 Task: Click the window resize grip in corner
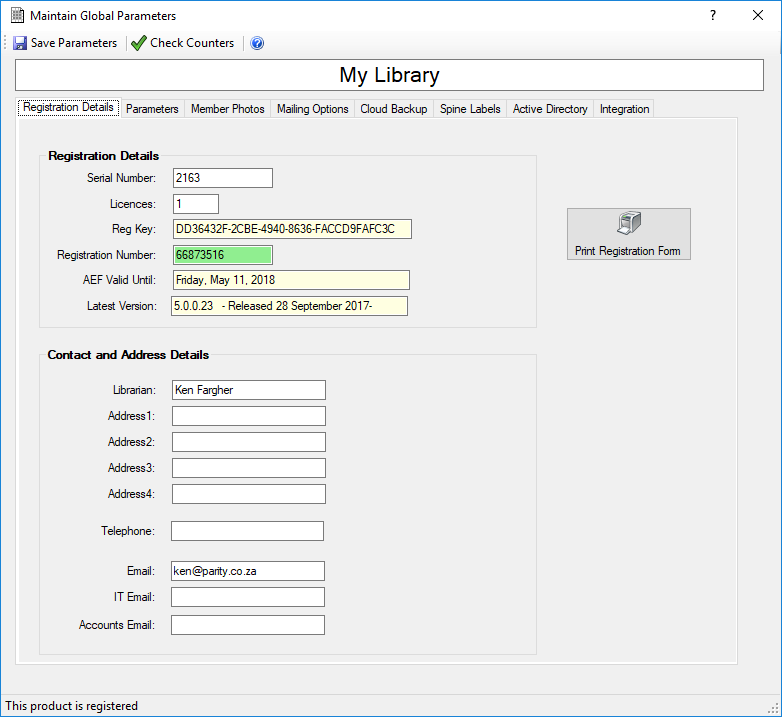(x=774, y=709)
